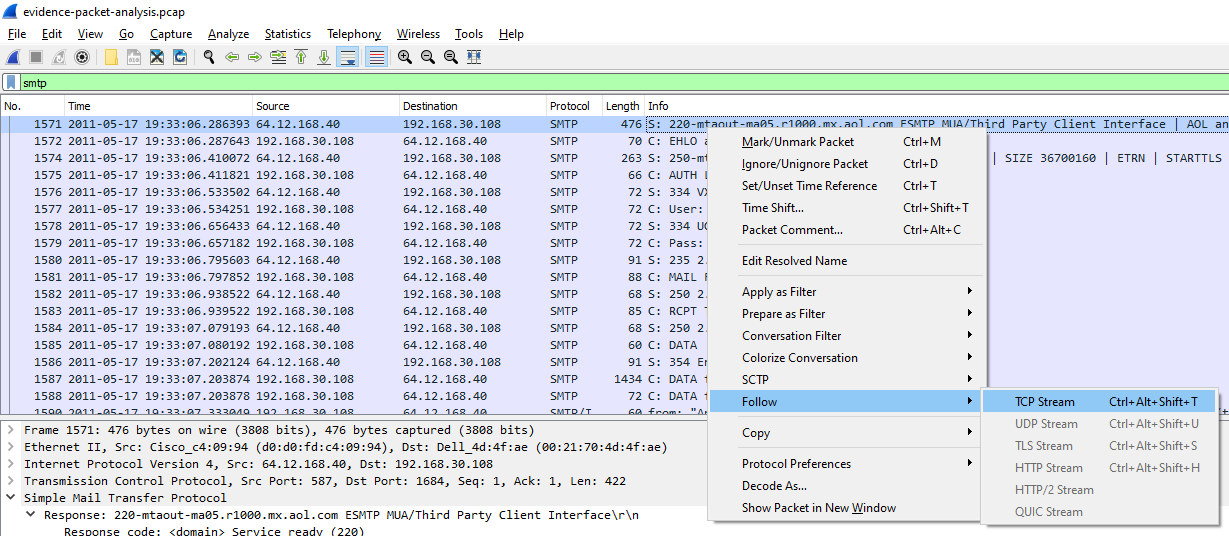Start capturing packets with shark fin icon
Image resolution: width=1229 pixels, height=536 pixels.
pyautogui.click(x=14, y=57)
